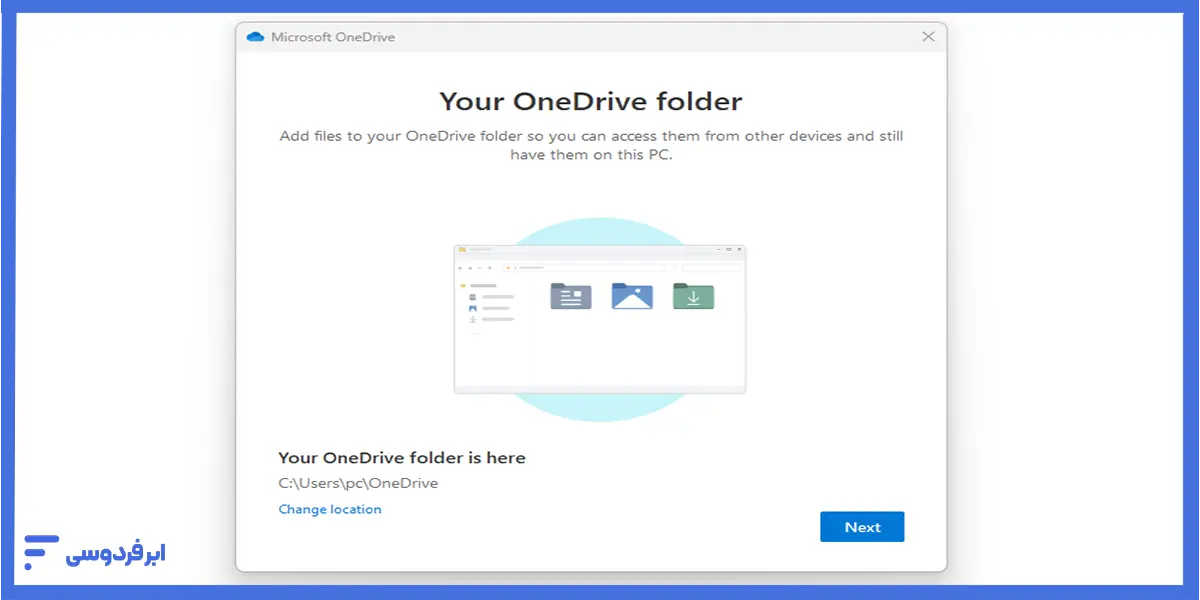
Task: Click the Next button
Action: [x=862, y=527]
